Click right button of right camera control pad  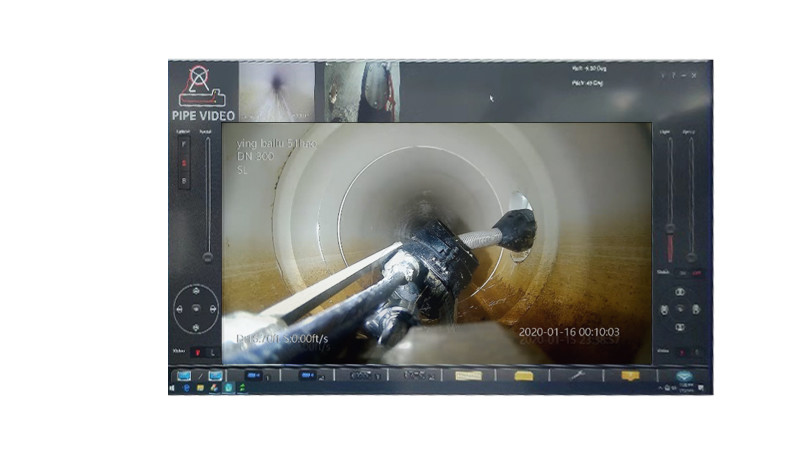click(x=696, y=310)
